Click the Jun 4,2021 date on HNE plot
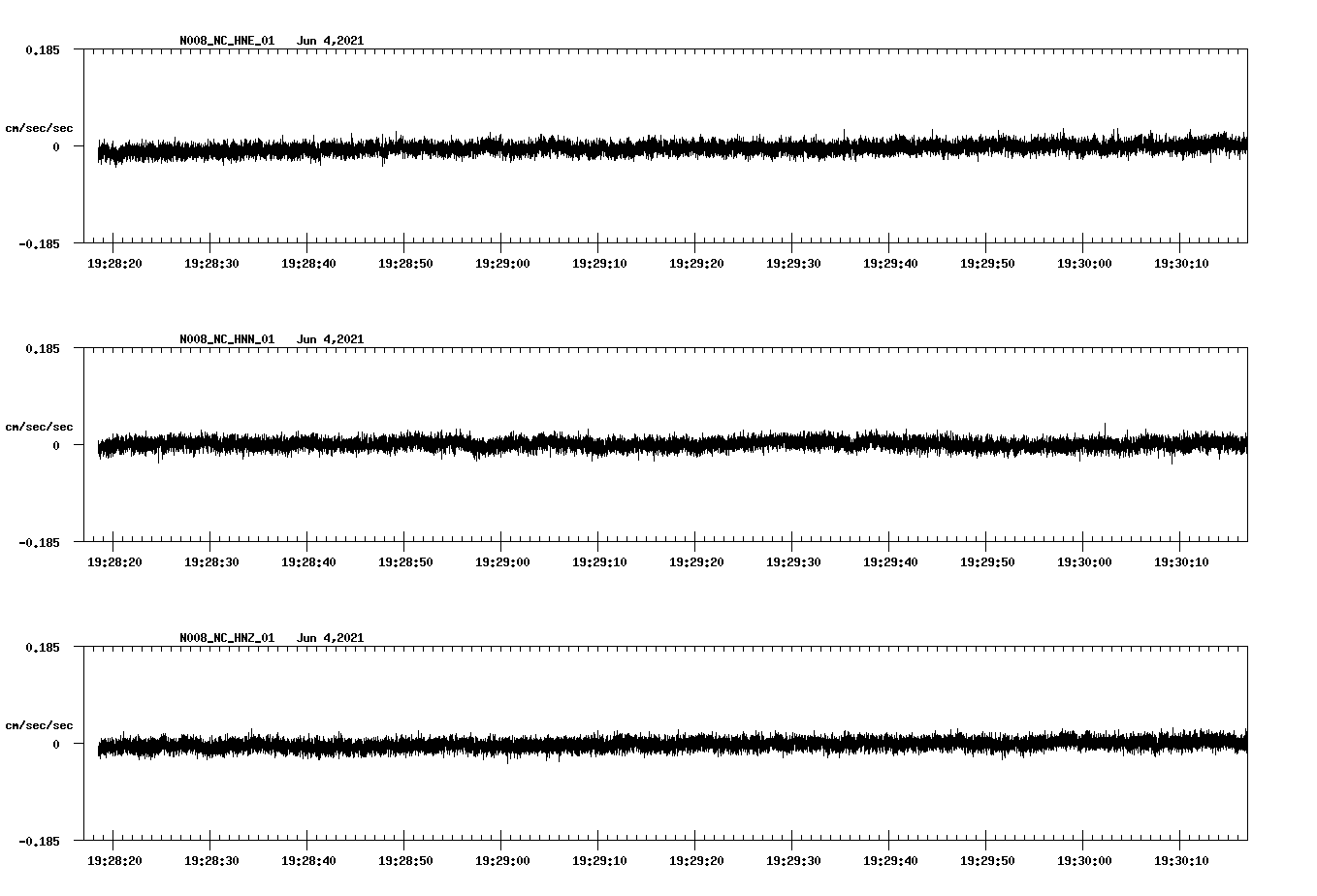Image resolution: width=1317 pixels, height=896 pixels. pos(330,41)
